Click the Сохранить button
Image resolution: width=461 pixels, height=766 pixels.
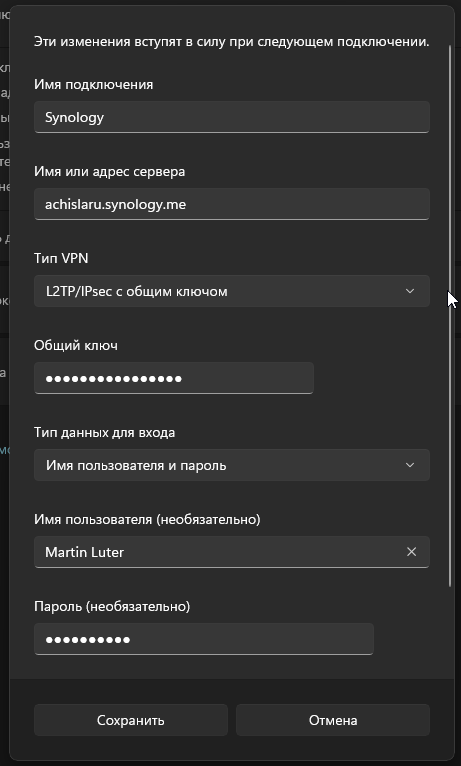[131, 720]
